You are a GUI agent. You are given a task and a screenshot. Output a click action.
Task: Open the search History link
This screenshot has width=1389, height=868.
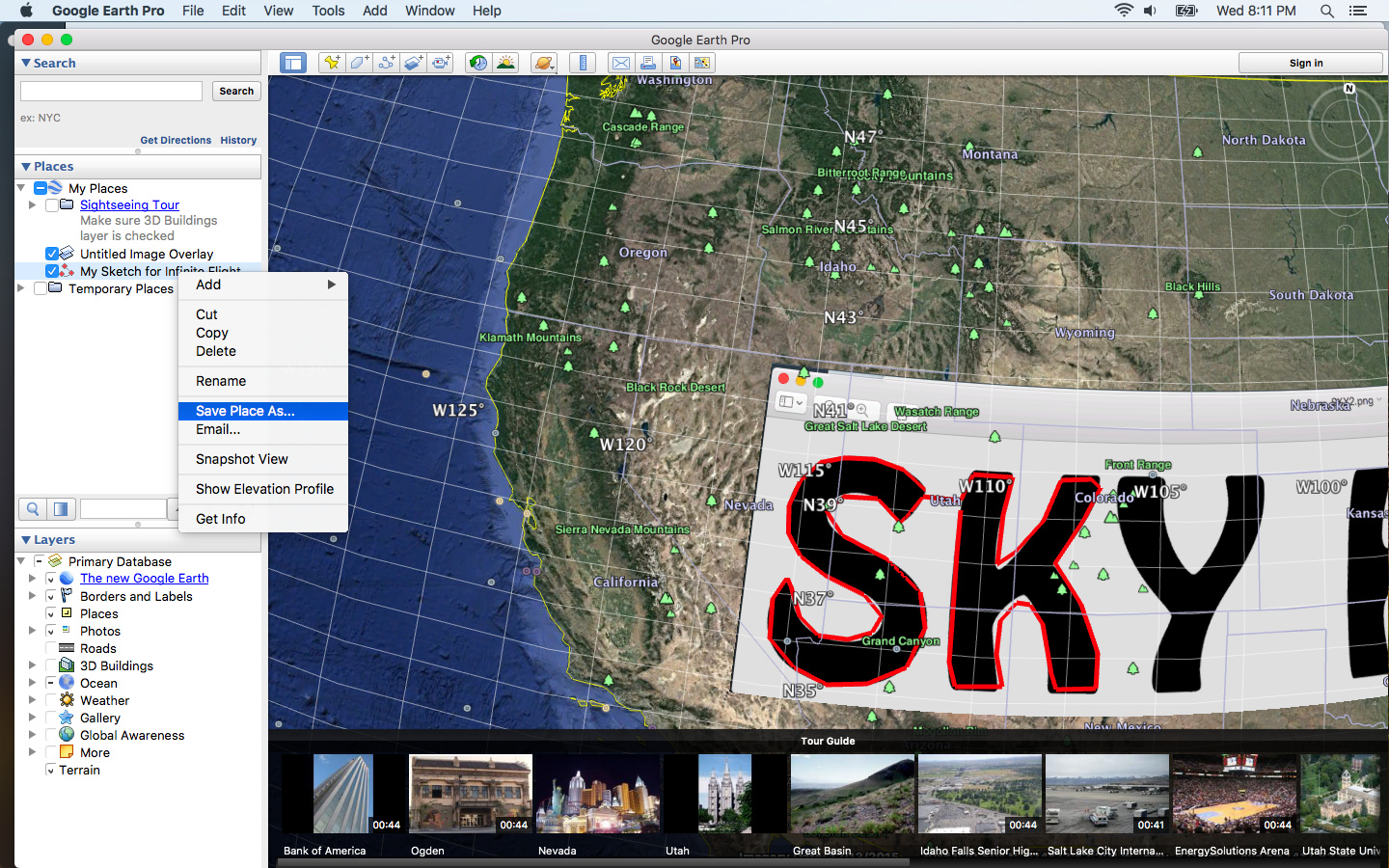click(238, 140)
